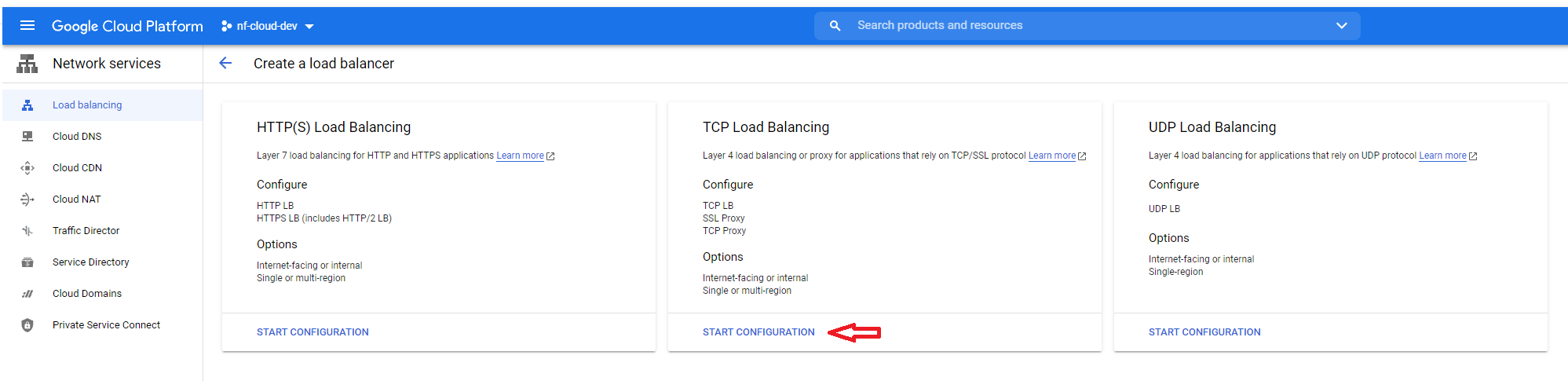
Task: Click the Network services hierarchy icon
Action: [x=27, y=64]
